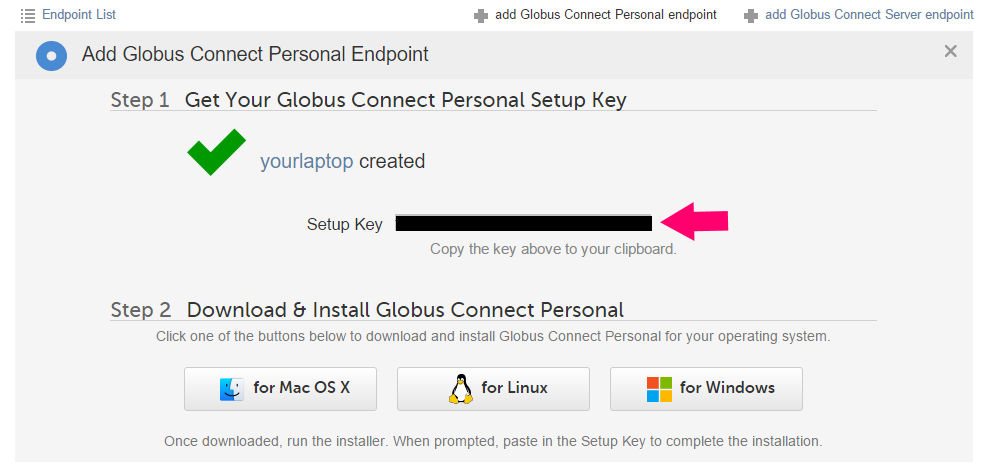This screenshot has width=988, height=470.
Task: Select add Globus Connect Personal endpoint
Action: pyautogui.click(x=605, y=15)
